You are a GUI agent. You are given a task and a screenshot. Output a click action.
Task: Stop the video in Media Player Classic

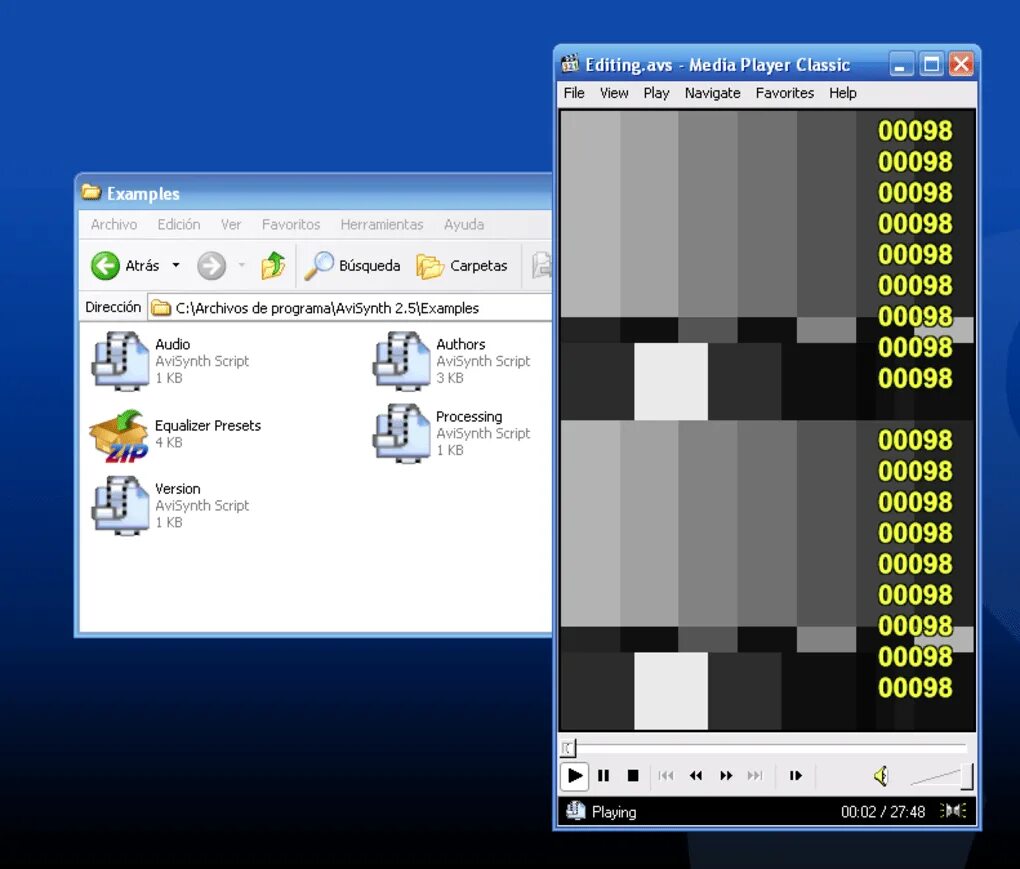pyautogui.click(x=633, y=776)
